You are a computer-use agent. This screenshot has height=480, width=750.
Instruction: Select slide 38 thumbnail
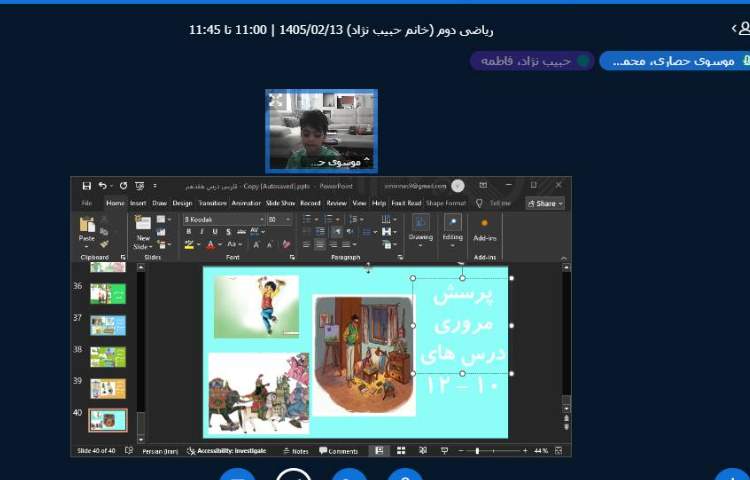tap(108, 357)
